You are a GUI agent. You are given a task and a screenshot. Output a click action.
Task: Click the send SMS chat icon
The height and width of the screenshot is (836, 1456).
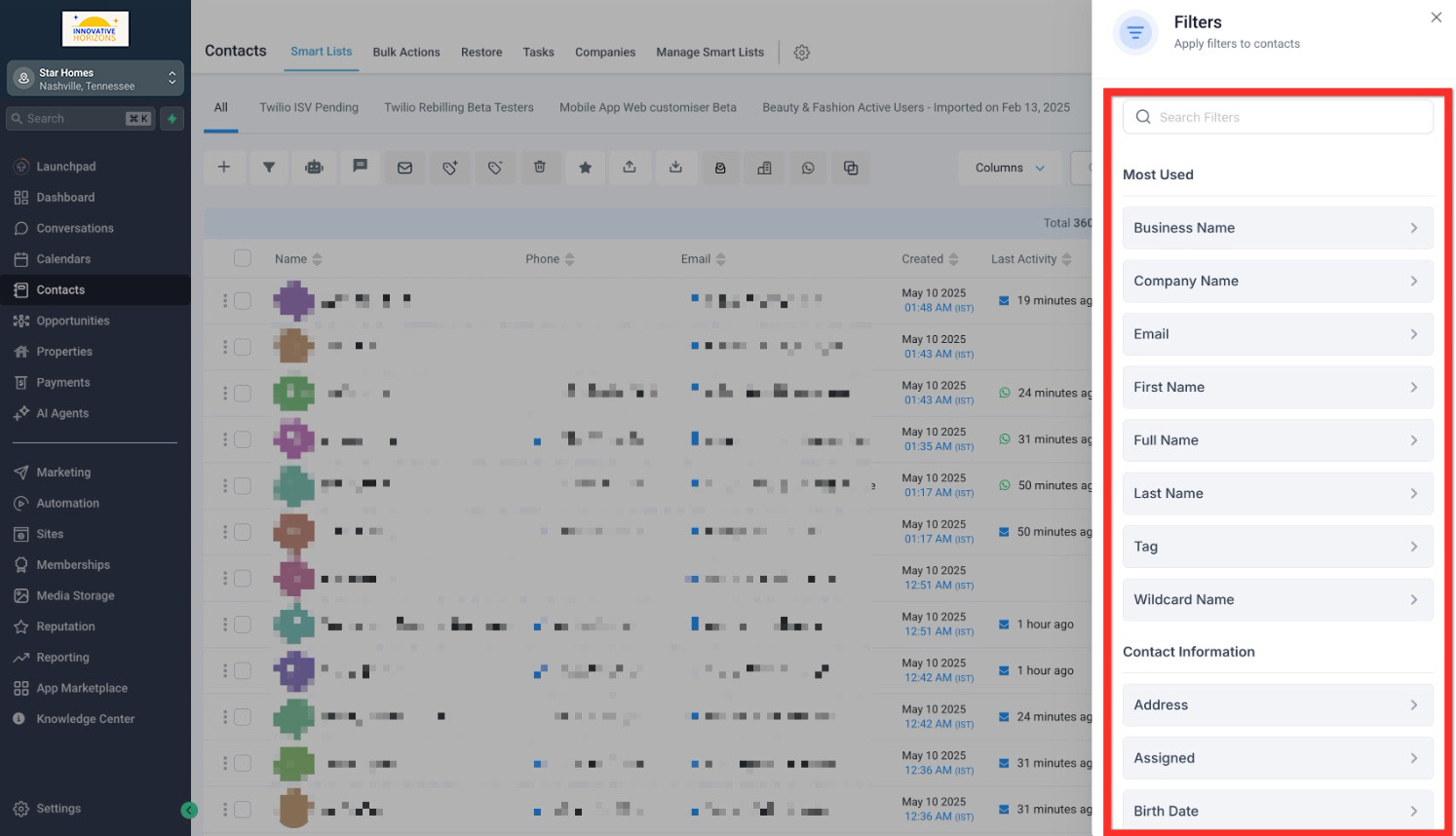point(360,168)
